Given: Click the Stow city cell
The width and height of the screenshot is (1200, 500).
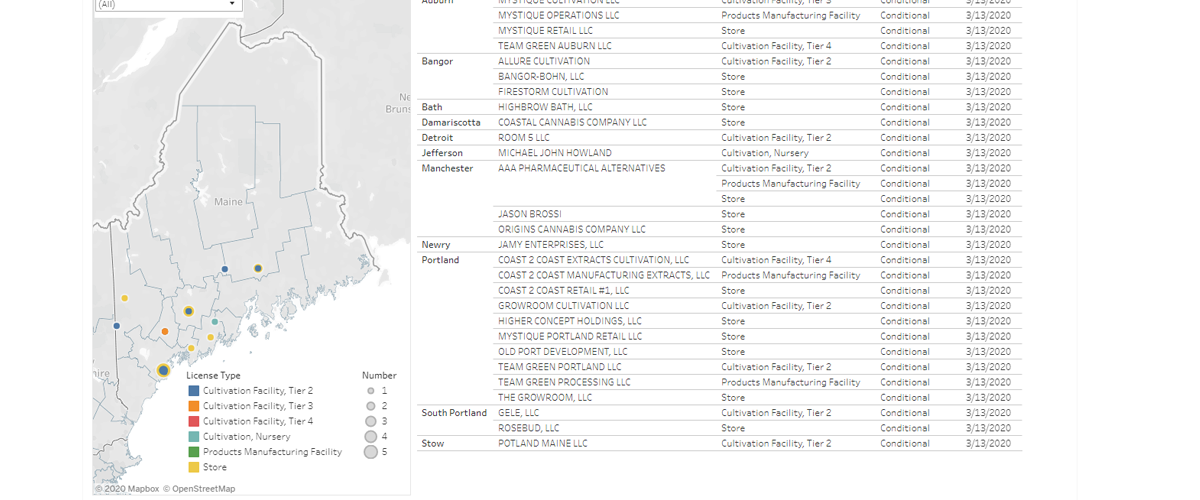Looking at the screenshot, I should point(433,443).
